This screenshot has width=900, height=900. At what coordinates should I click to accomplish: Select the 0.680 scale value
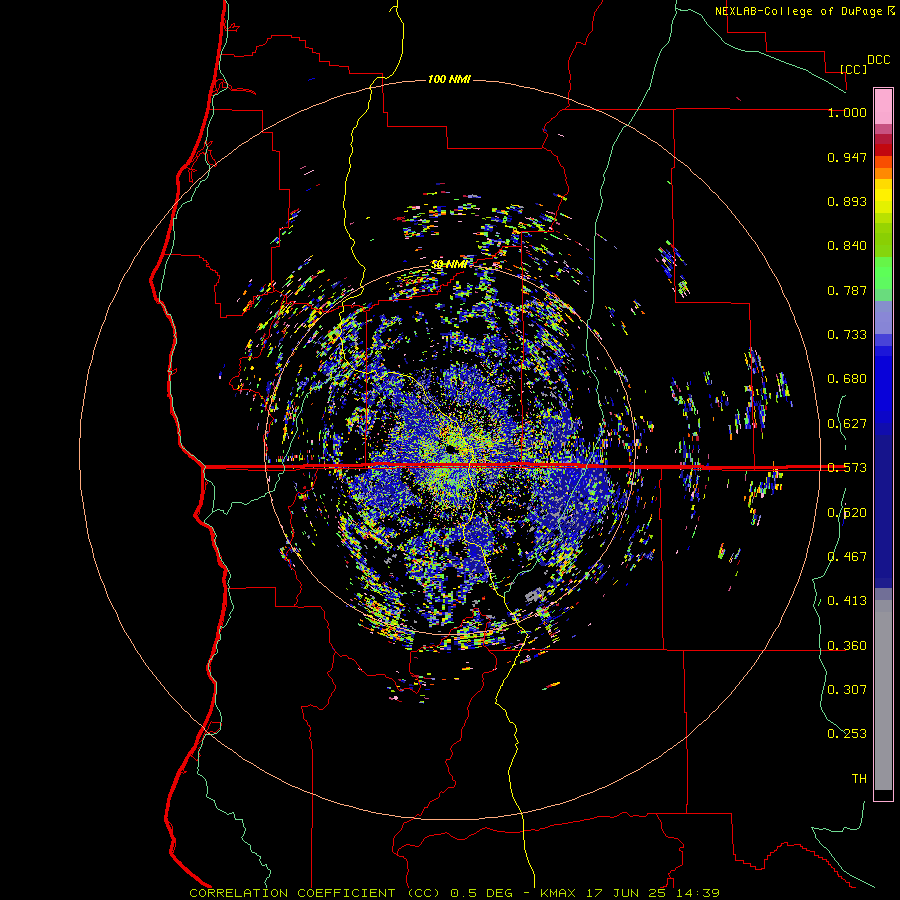click(x=847, y=379)
